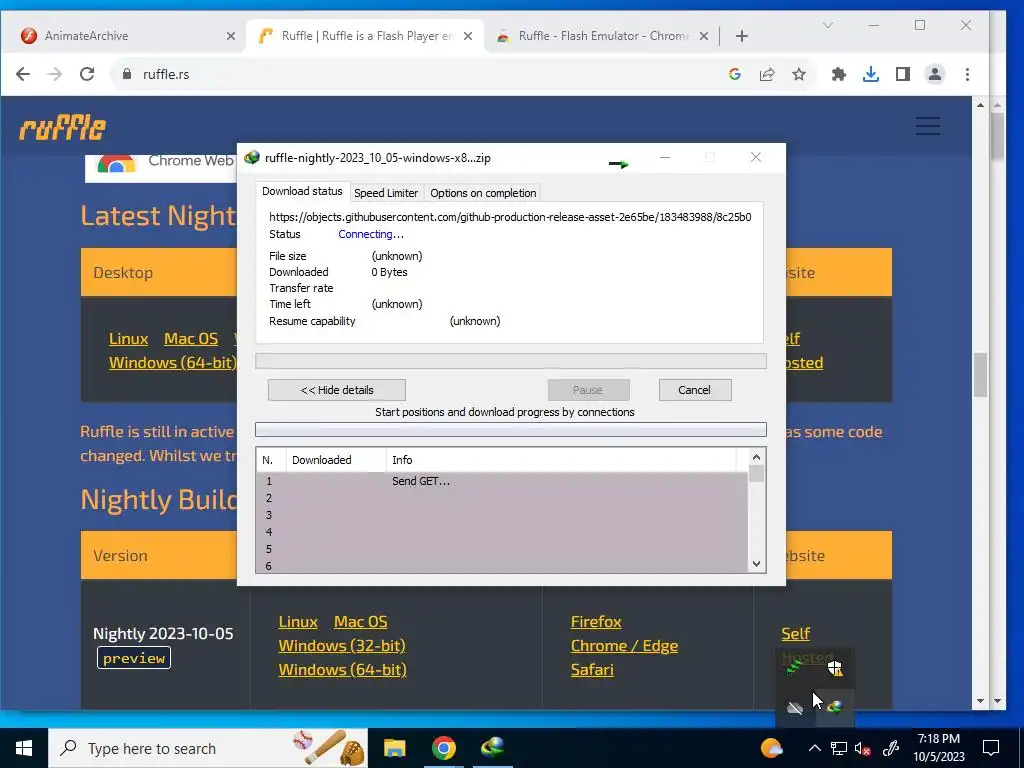
Task: Open the Safari extension link
Action: [592, 669]
